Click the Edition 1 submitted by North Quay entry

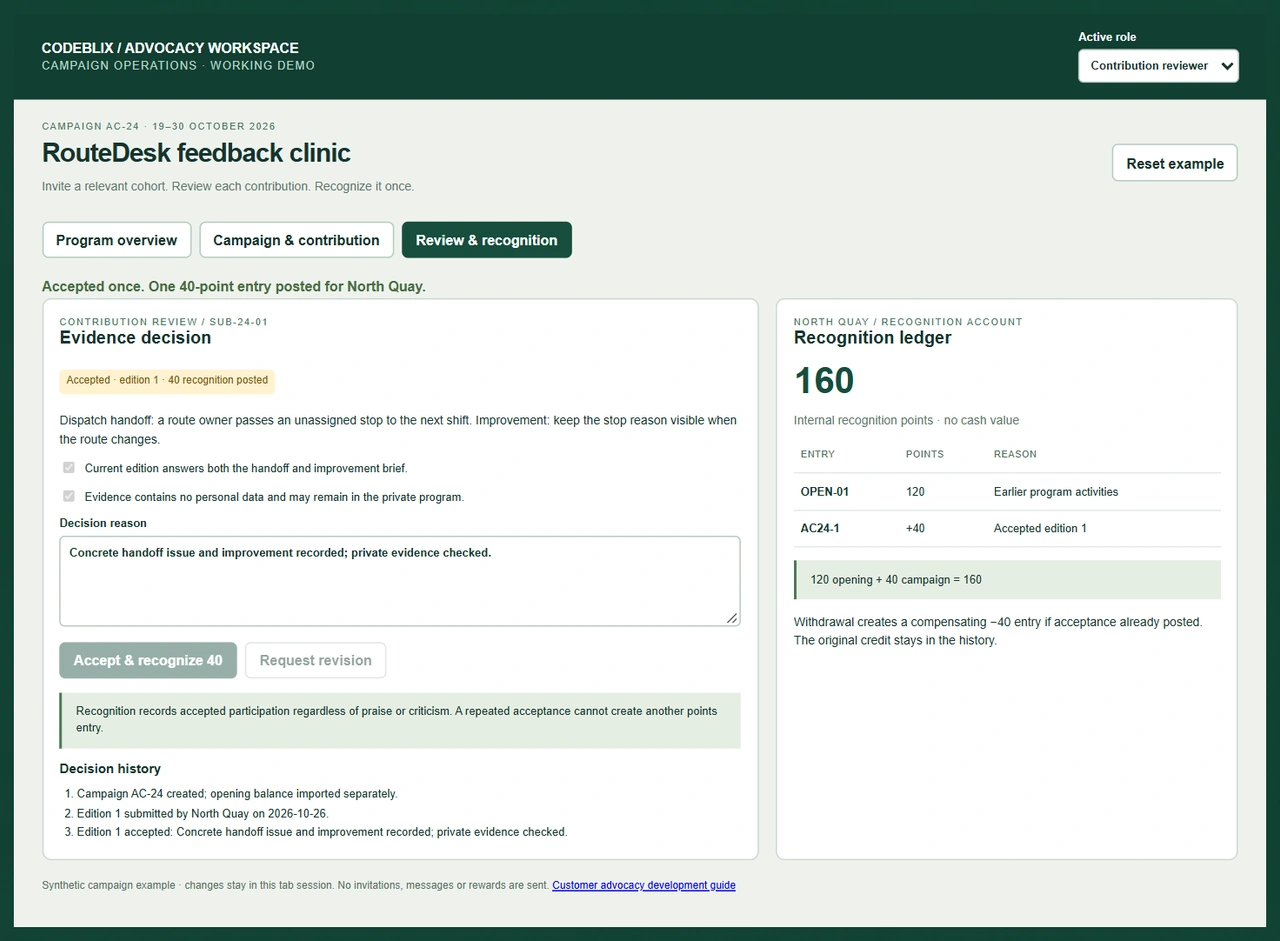click(x=203, y=813)
